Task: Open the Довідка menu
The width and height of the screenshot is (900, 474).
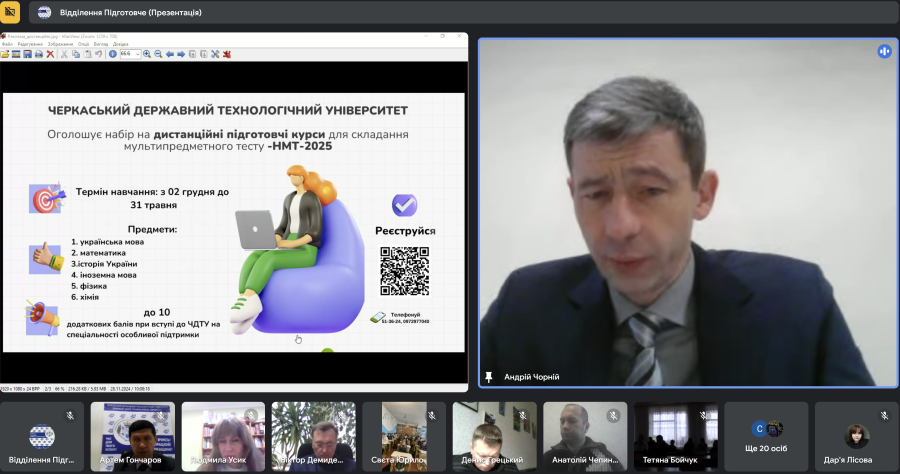Action: [120, 44]
